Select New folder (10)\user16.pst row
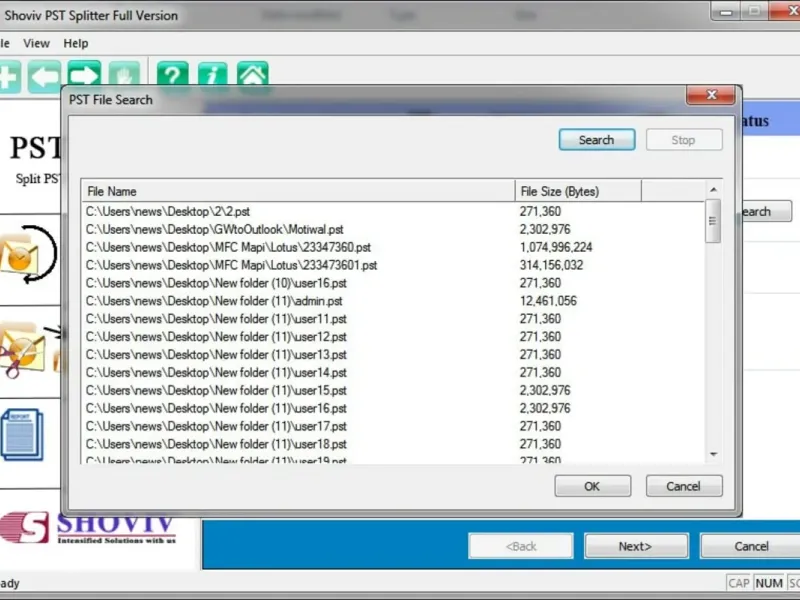The width and height of the screenshot is (800, 600). [393, 283]
